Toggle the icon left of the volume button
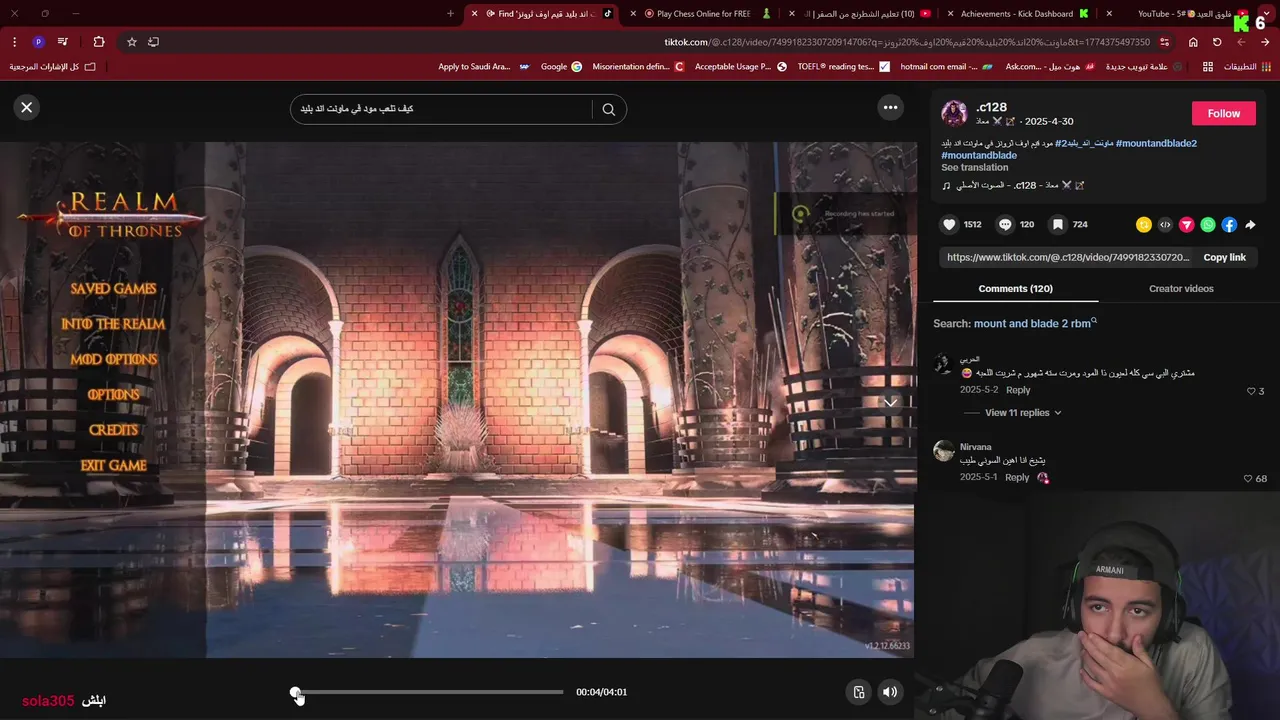The width and height of the screenshot is (1280, 720). coord(859,692)
